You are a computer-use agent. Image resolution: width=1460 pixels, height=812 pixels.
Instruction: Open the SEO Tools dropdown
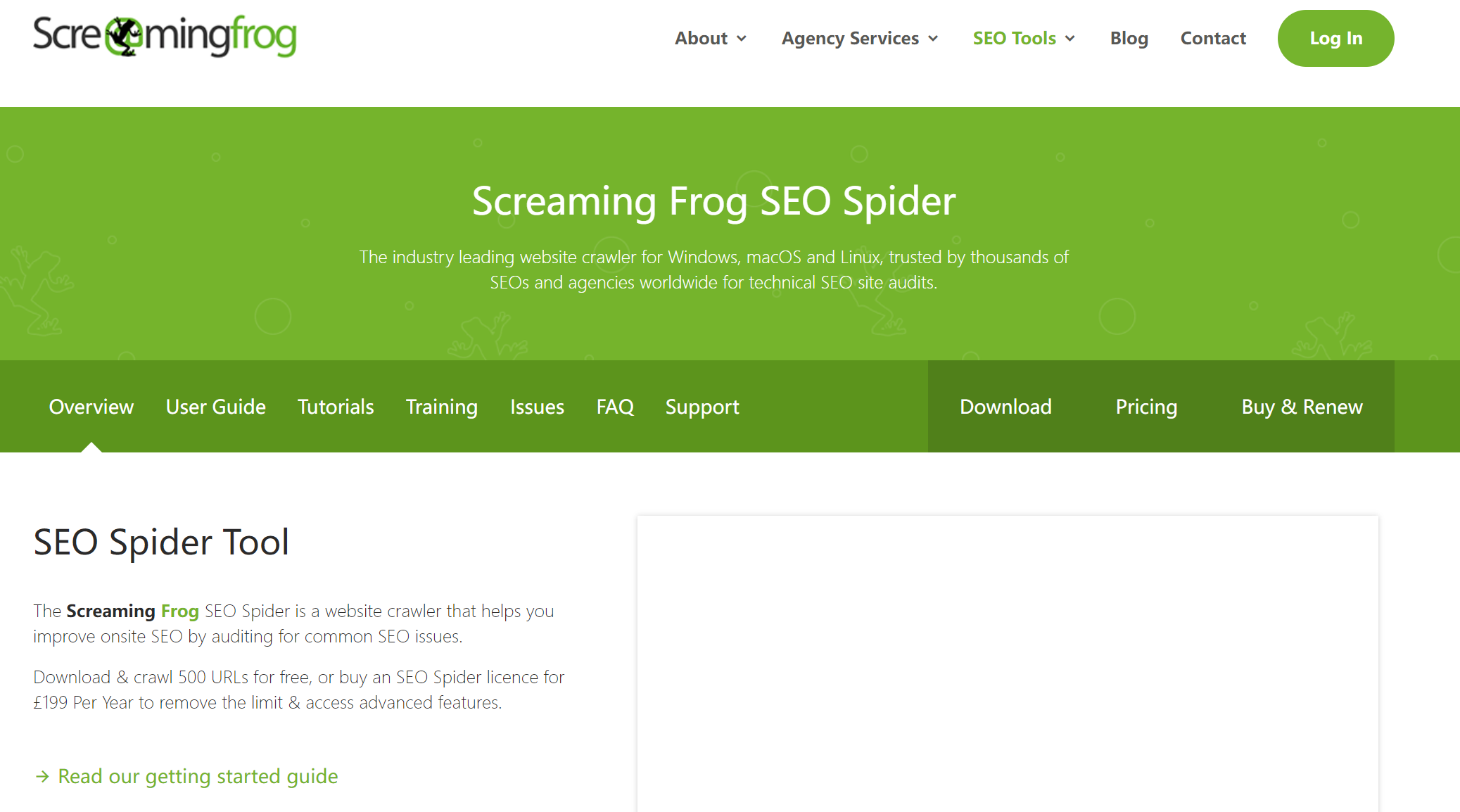[1023, 38]
